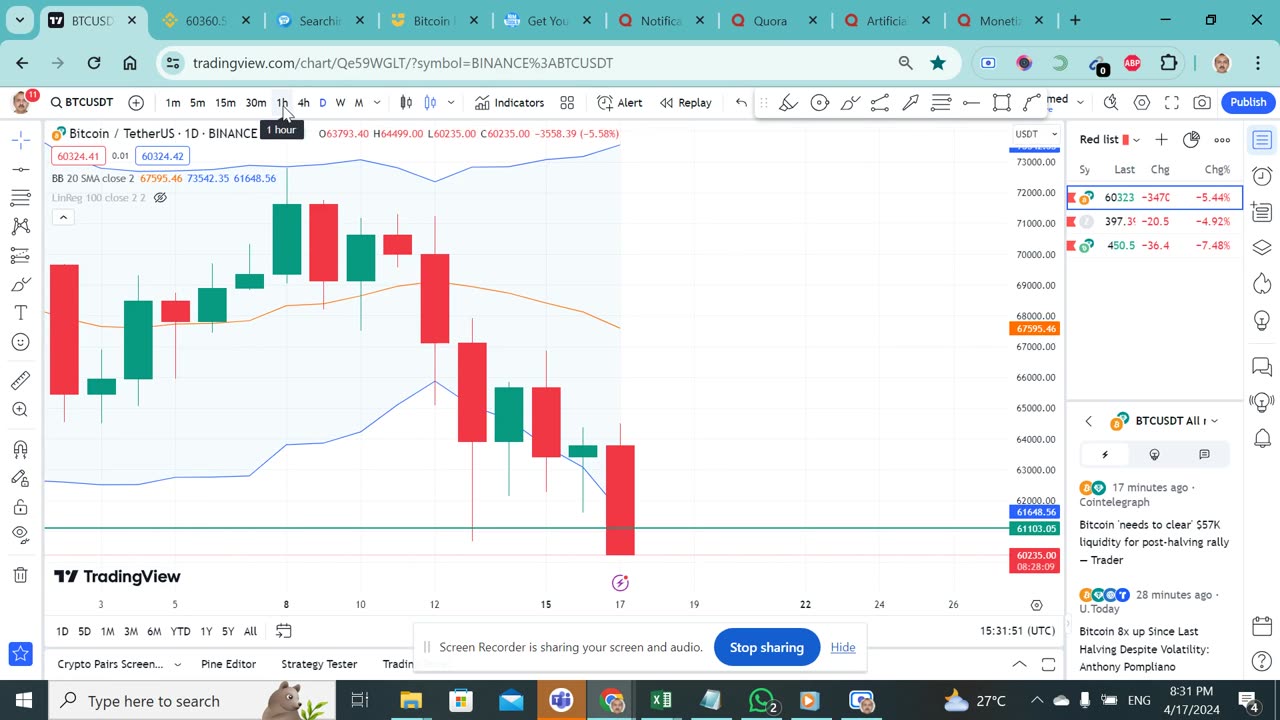Take a chart snapshot with the camera
1280x720 pixels.
pos(1202,102)
